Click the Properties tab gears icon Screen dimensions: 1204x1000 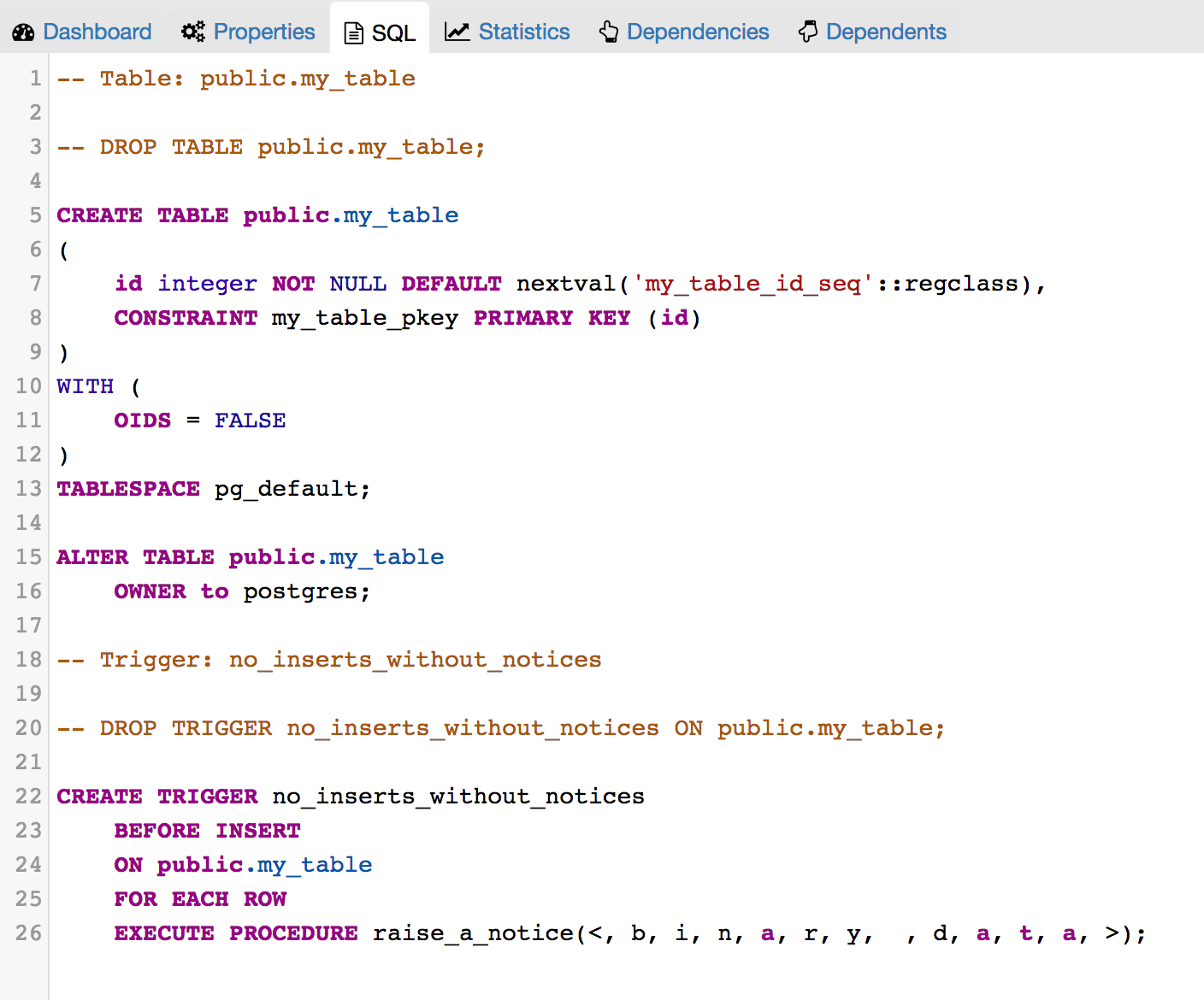193,32
